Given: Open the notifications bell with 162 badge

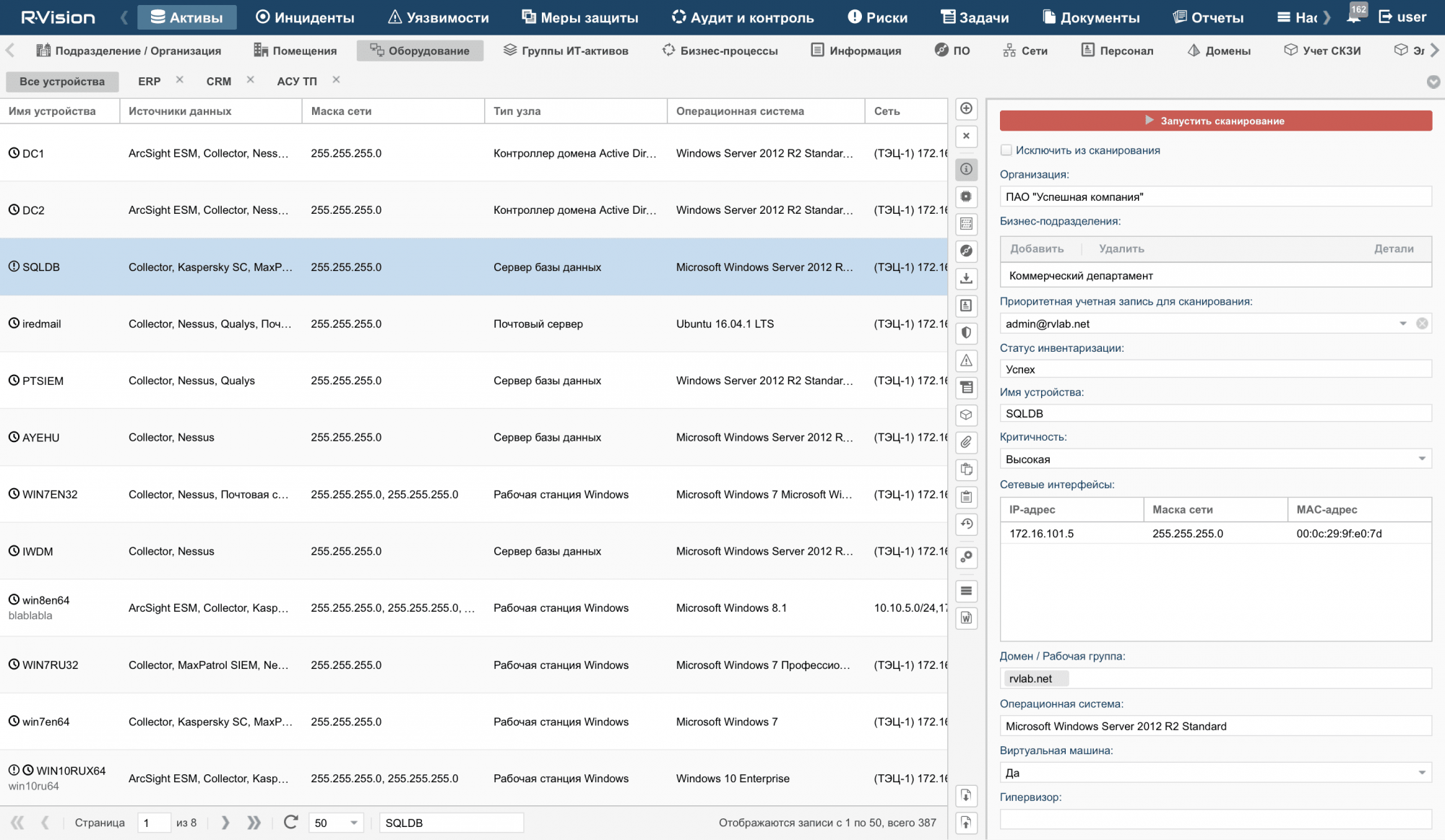Looking at the screenshot, I should (1353, 17).
